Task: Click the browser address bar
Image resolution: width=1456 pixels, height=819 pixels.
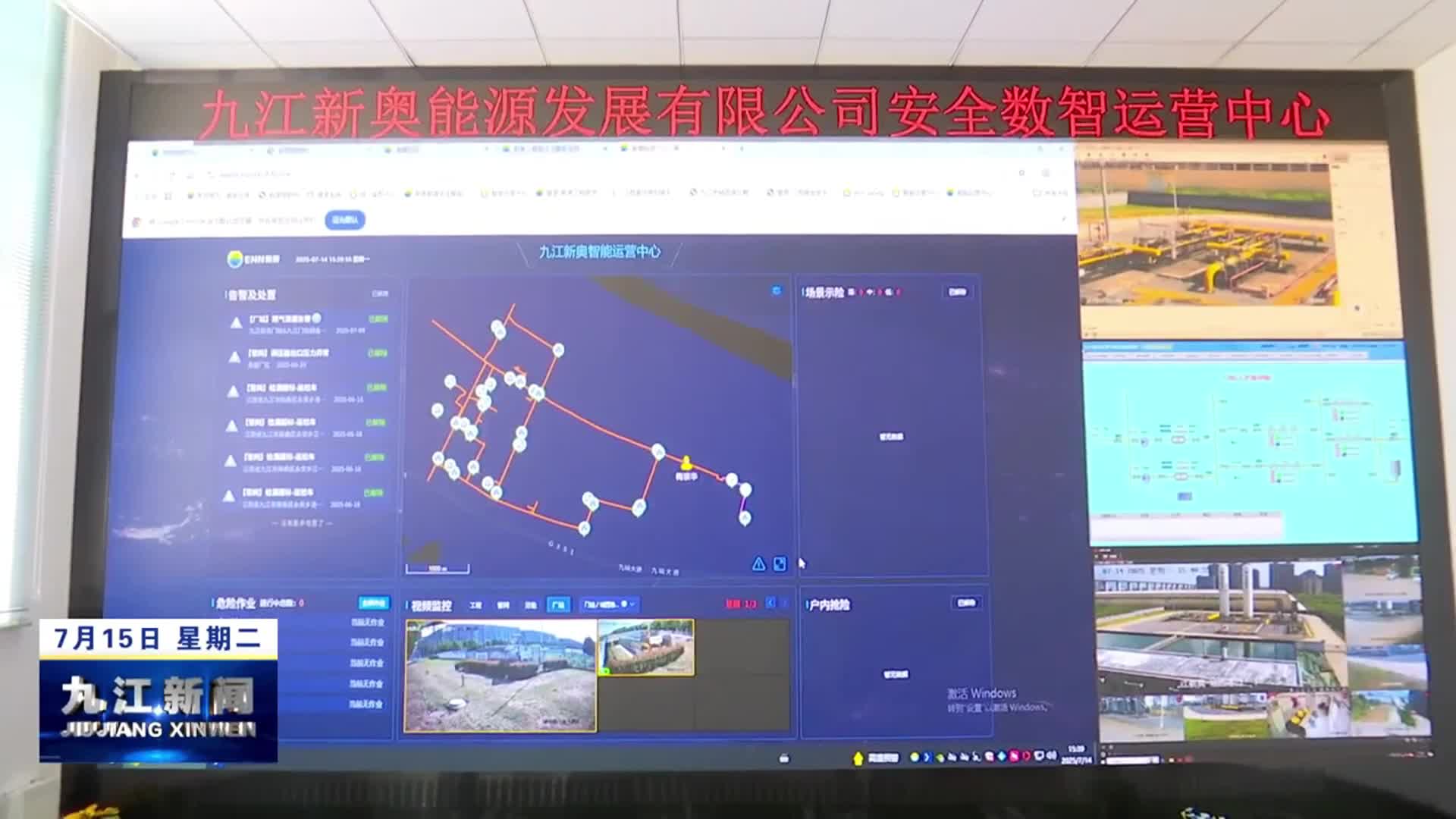Action: tap(607, 174)
